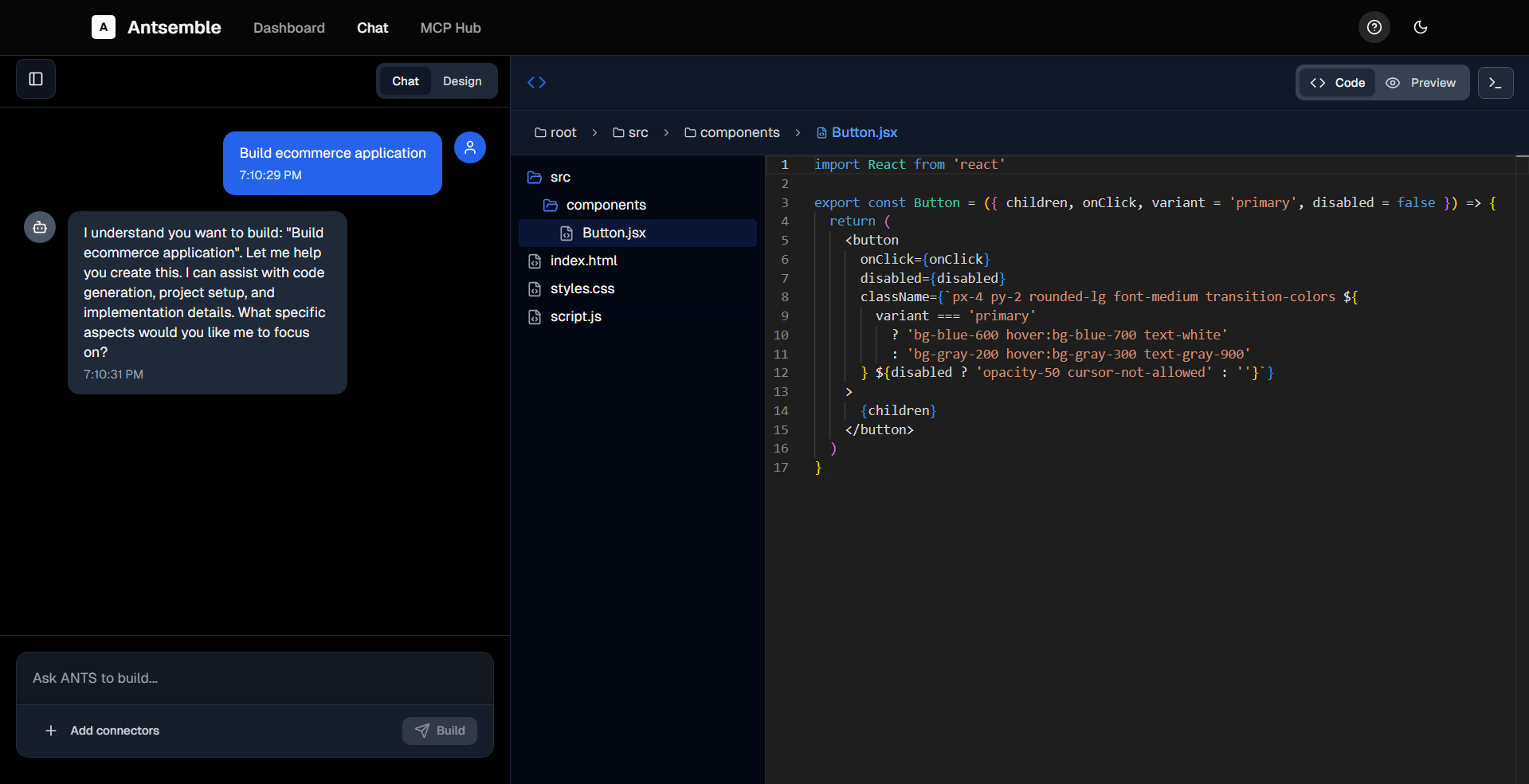
Task: Click the Antsemble logo icon
Action: coord(103,27)
